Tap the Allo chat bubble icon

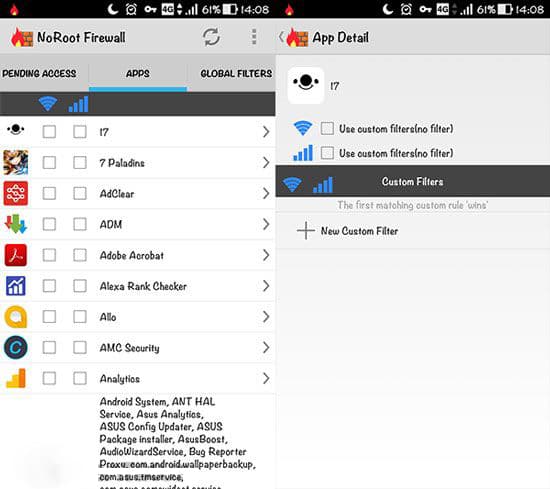pyautogui.click(x=16, y=317)
